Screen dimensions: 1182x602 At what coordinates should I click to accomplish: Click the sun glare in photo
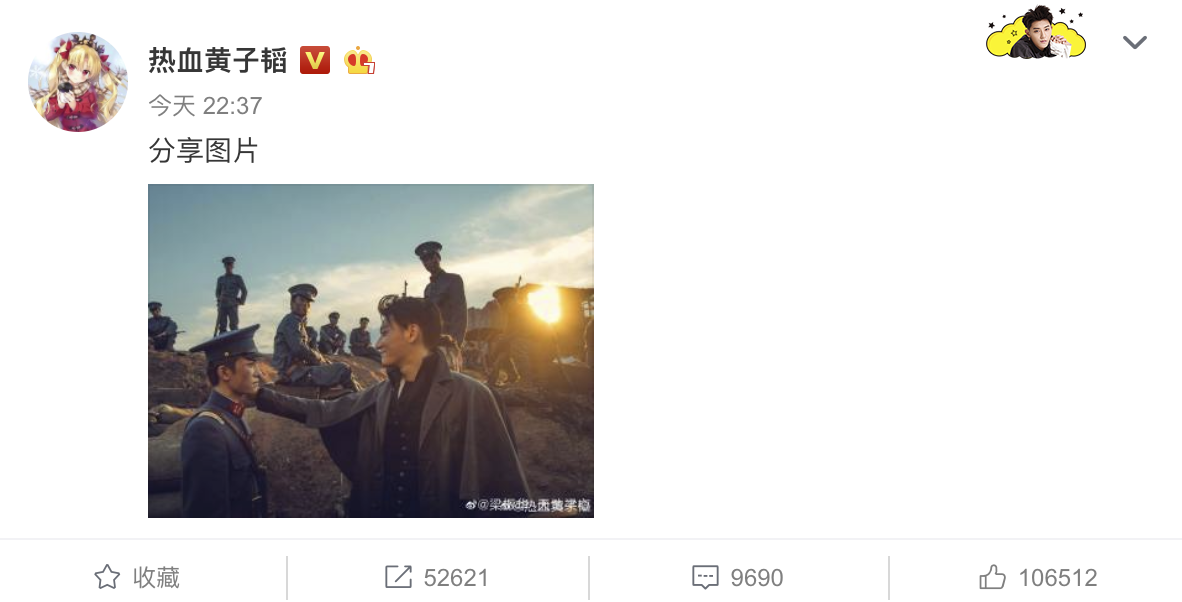(544, 304)
